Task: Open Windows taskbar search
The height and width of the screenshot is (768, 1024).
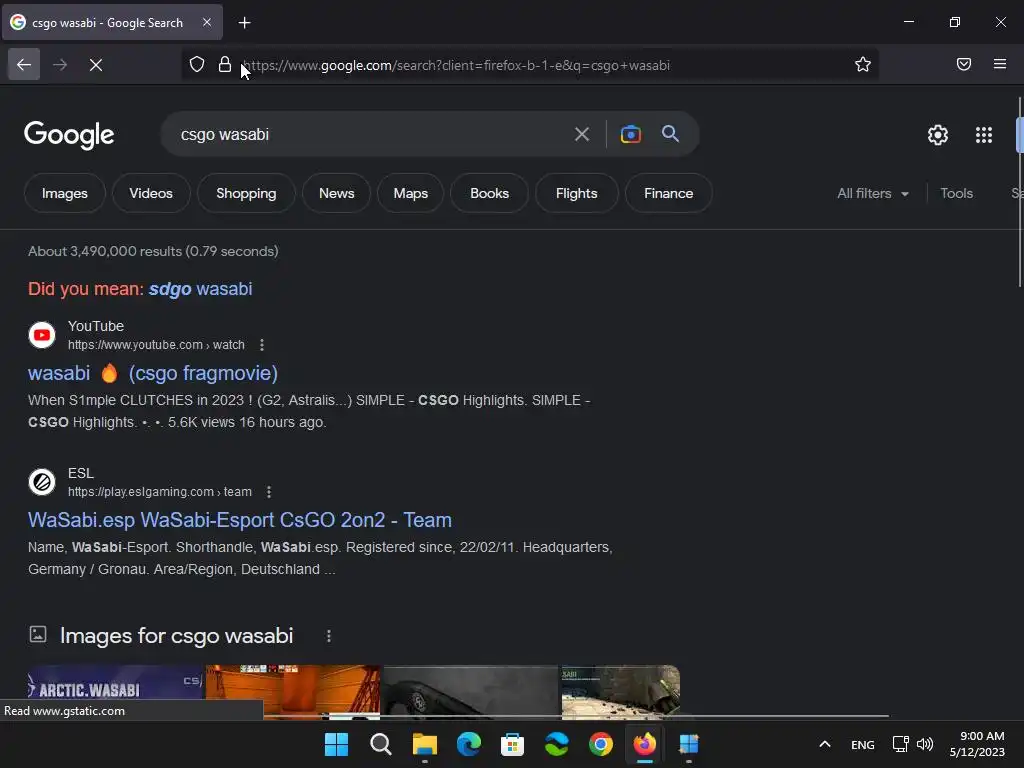Action: [380, 744]
